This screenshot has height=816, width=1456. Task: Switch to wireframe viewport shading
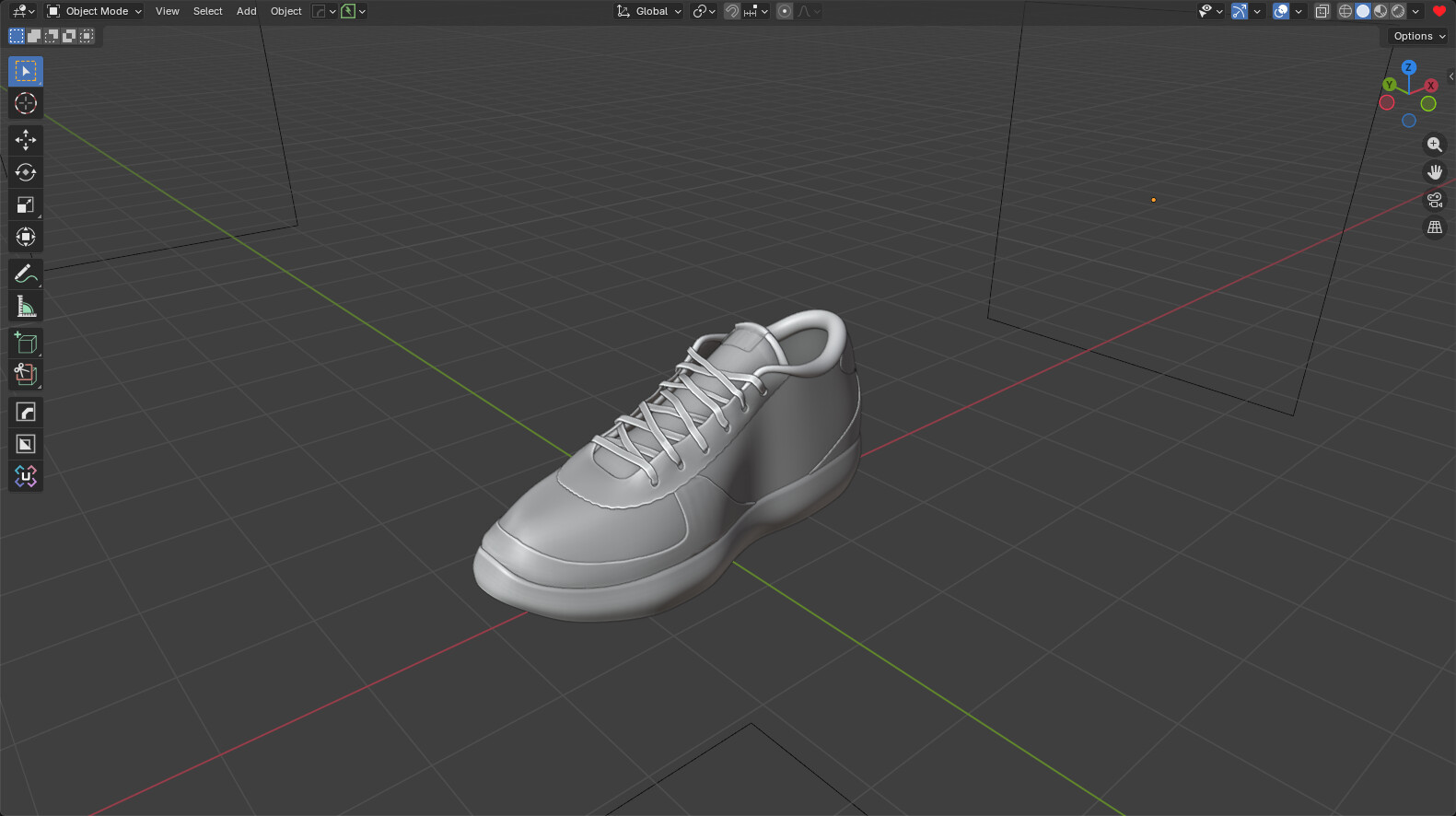[x=1345, y=11]
